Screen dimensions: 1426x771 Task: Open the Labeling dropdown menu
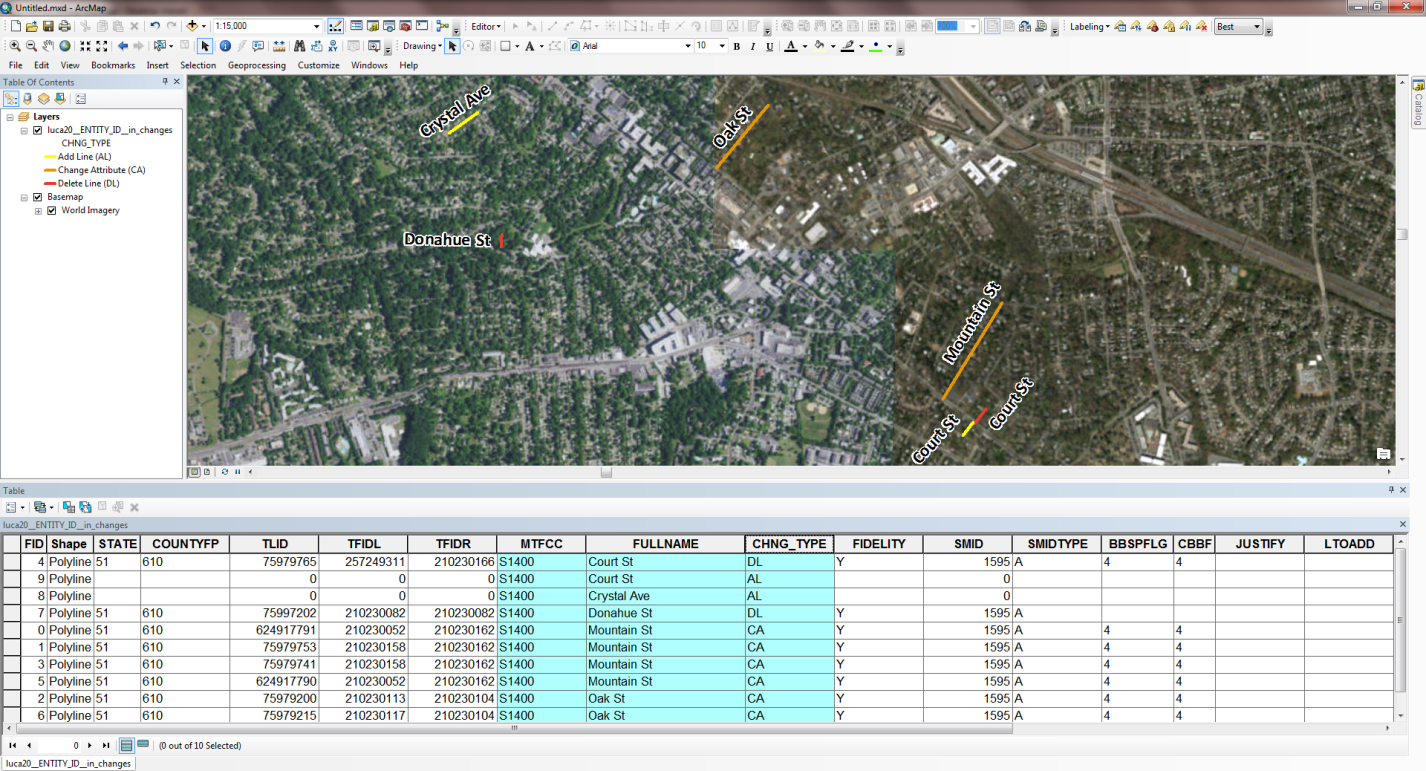click(1089, 27)
